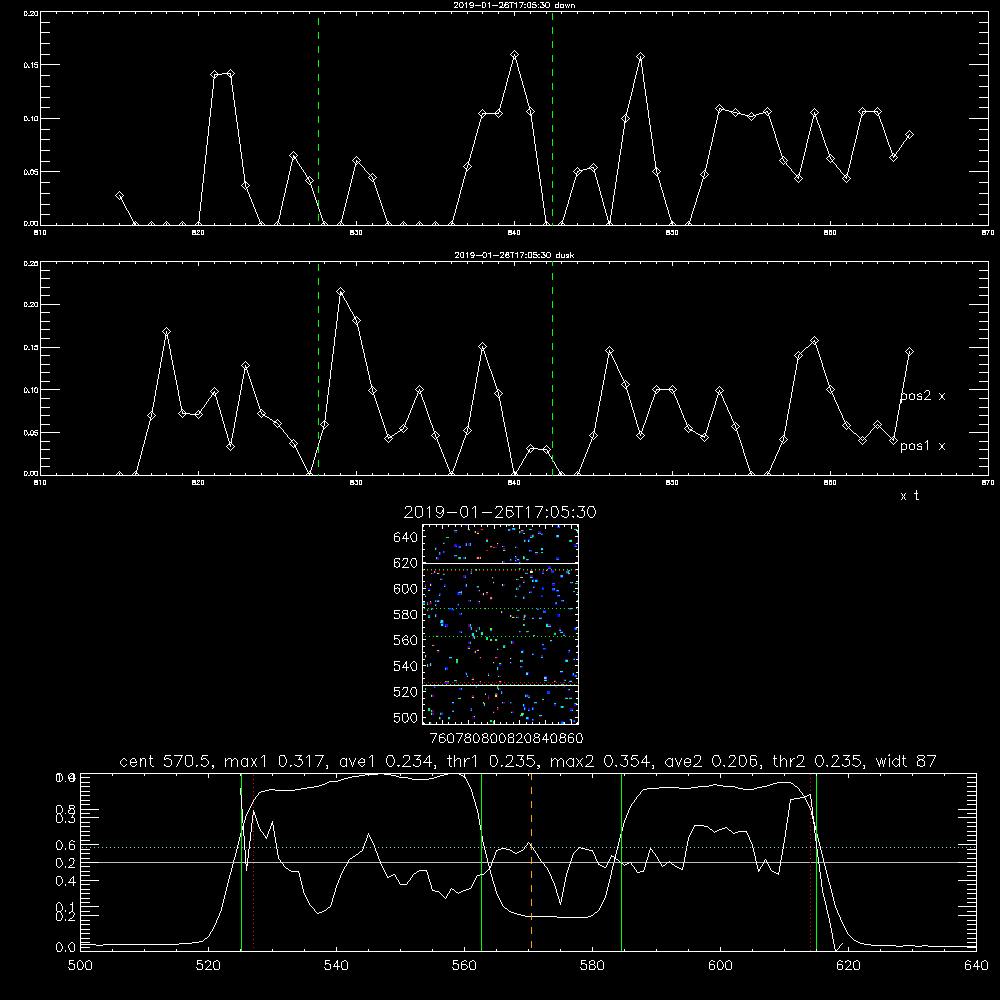The image size is (1000, 1000).
Task: Select the 'max2 0.354' value
Action: point(601,761)
